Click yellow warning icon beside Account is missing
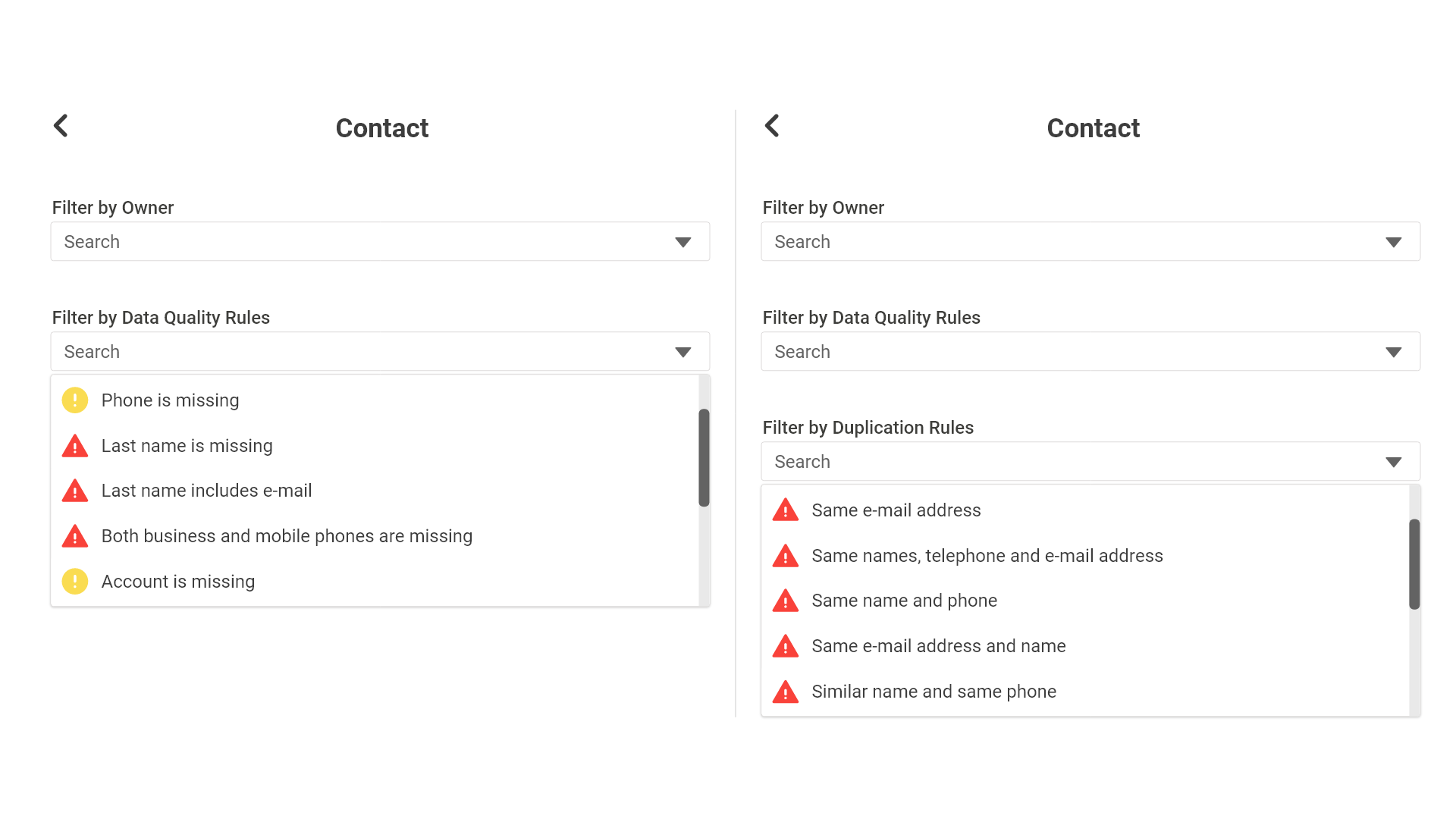1456x819 pixels. coord(75,582)
